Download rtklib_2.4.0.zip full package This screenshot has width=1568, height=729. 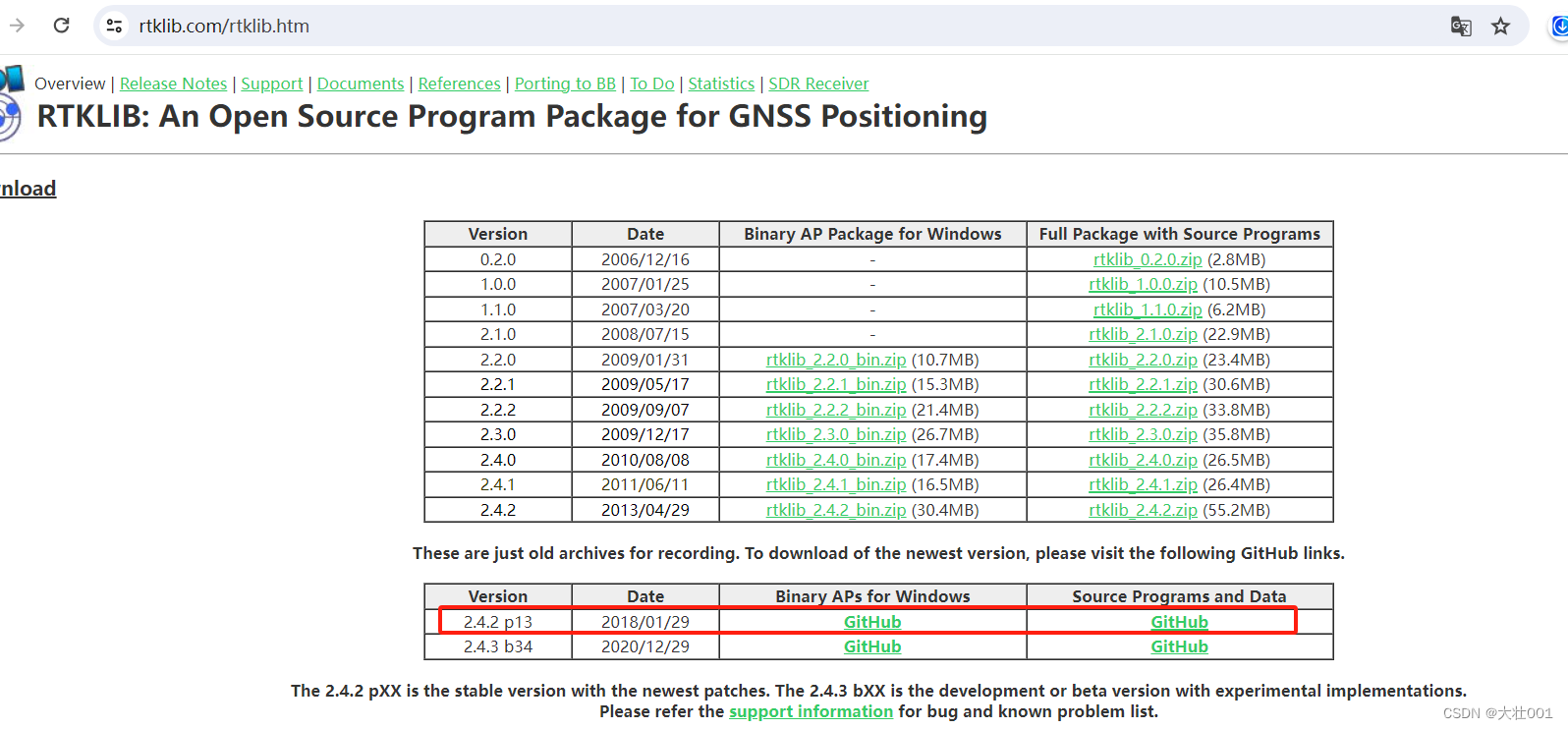tap(1143, 460)
